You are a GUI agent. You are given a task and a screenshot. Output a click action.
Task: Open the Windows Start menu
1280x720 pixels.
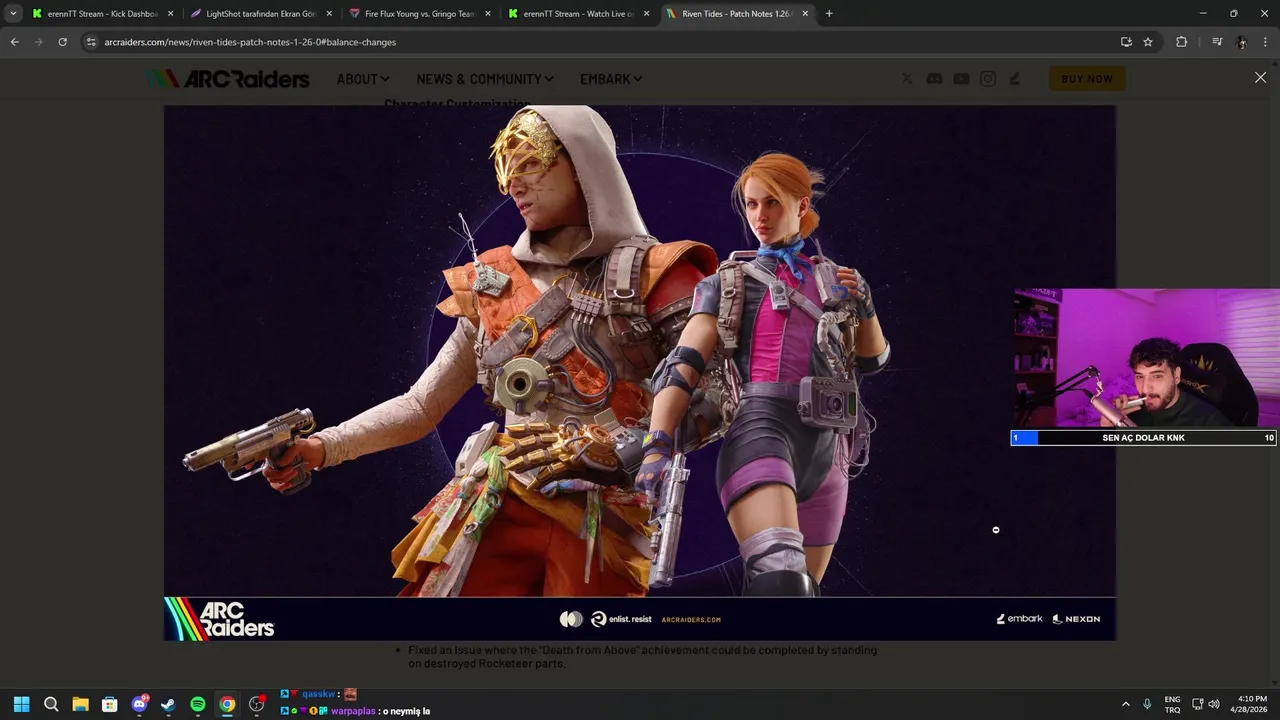(x=21, y=704)
